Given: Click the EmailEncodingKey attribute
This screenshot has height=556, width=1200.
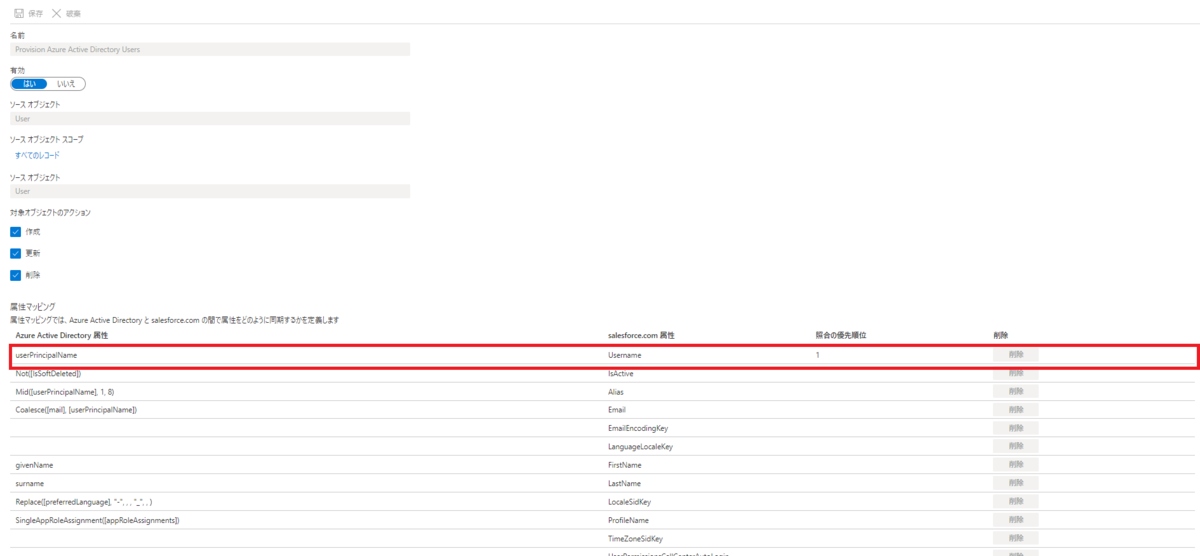Looking at the screenshot, I should coord(637,428).
